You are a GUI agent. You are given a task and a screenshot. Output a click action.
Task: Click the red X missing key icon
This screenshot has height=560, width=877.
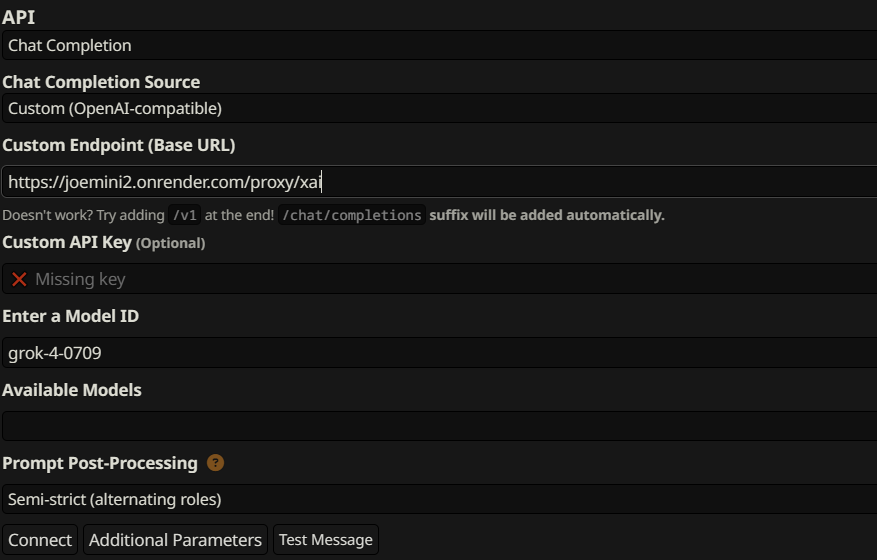19,279
